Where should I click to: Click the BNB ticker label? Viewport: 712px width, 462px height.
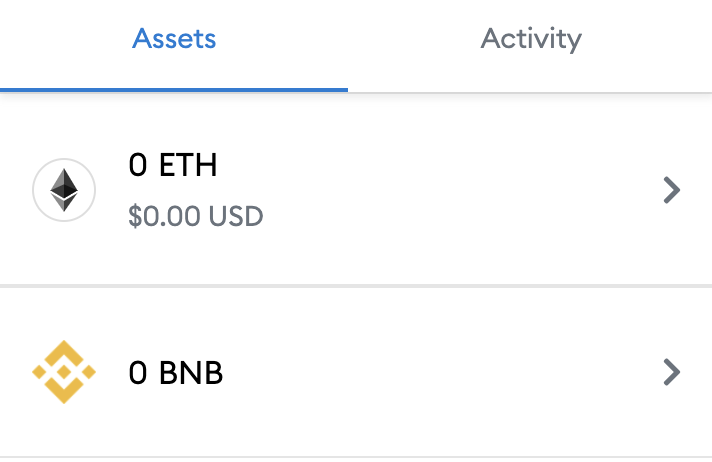(x=191, y=373)
